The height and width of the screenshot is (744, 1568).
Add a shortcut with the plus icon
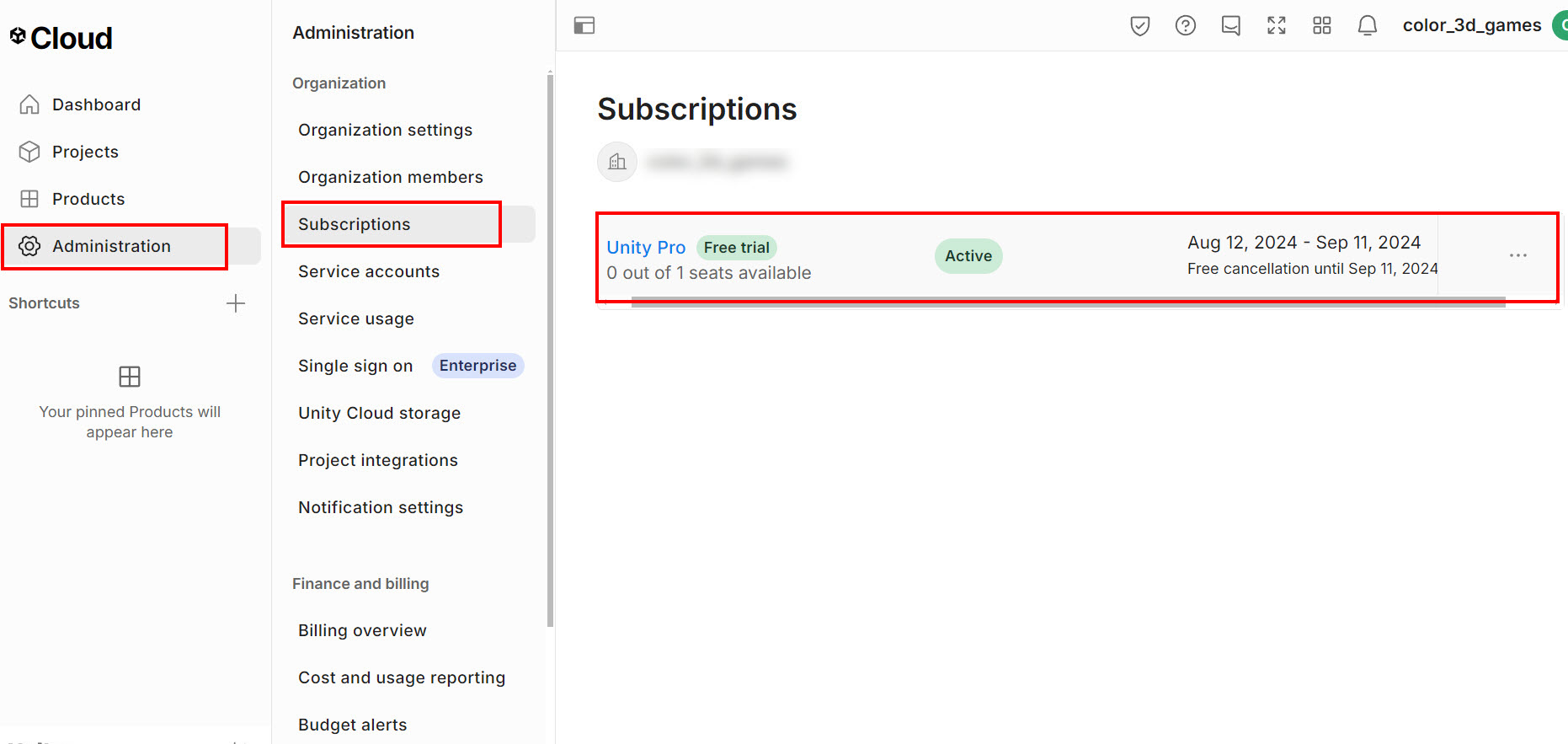pyautogui.click(x=236, y=303)
